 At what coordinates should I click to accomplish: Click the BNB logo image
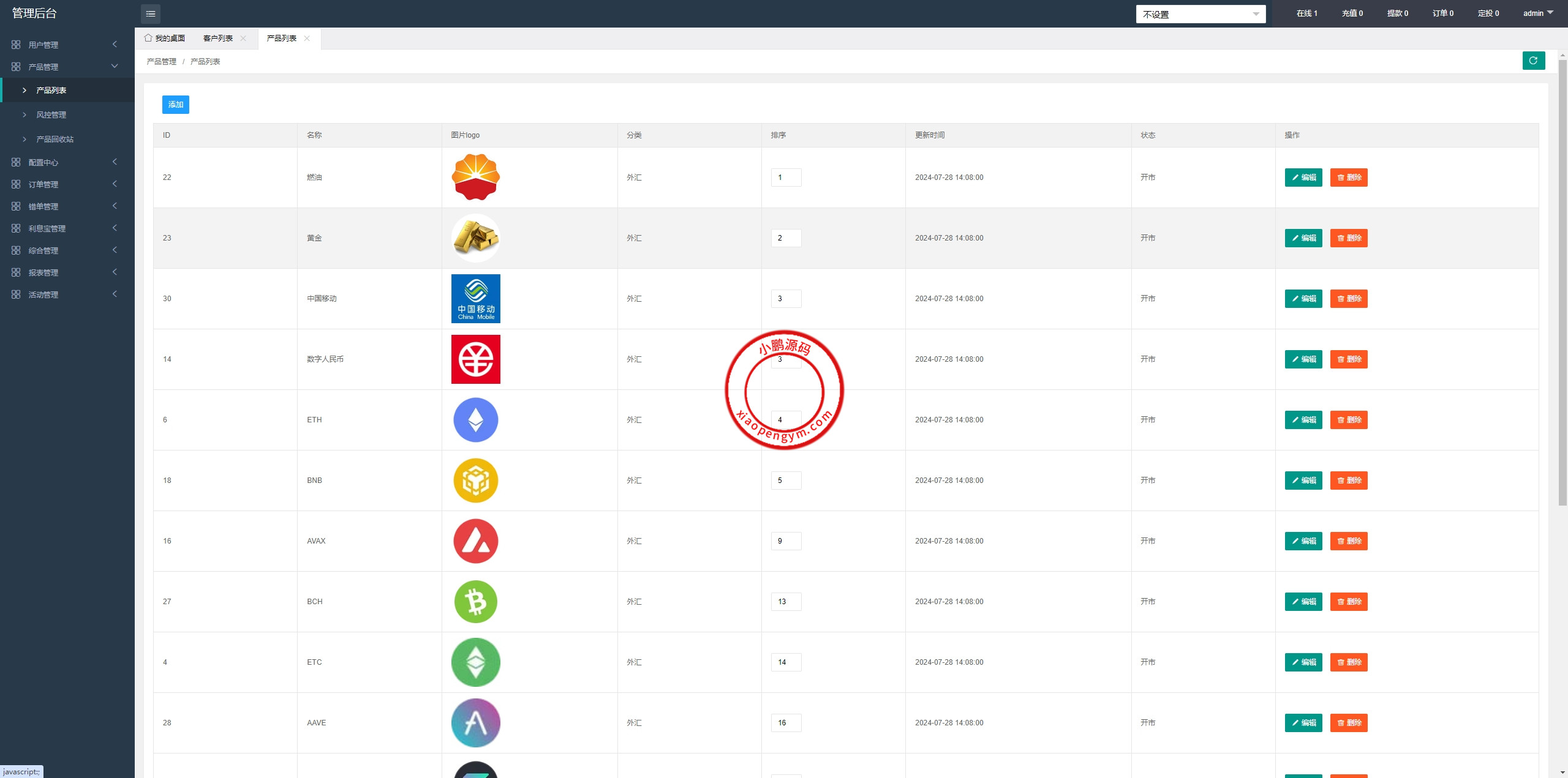(x=475, y=481)
